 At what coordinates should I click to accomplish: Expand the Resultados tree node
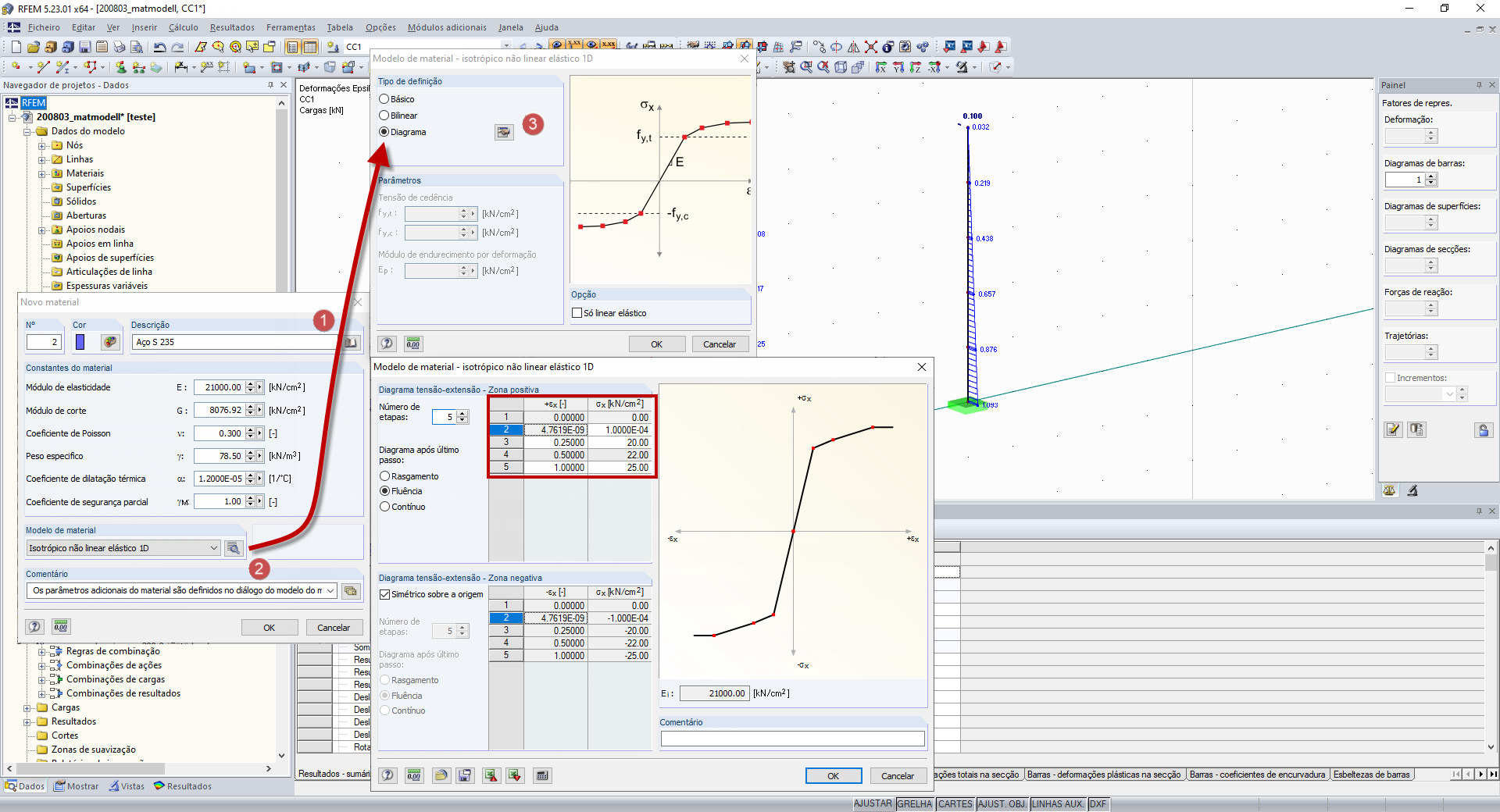tap(27, 721)
